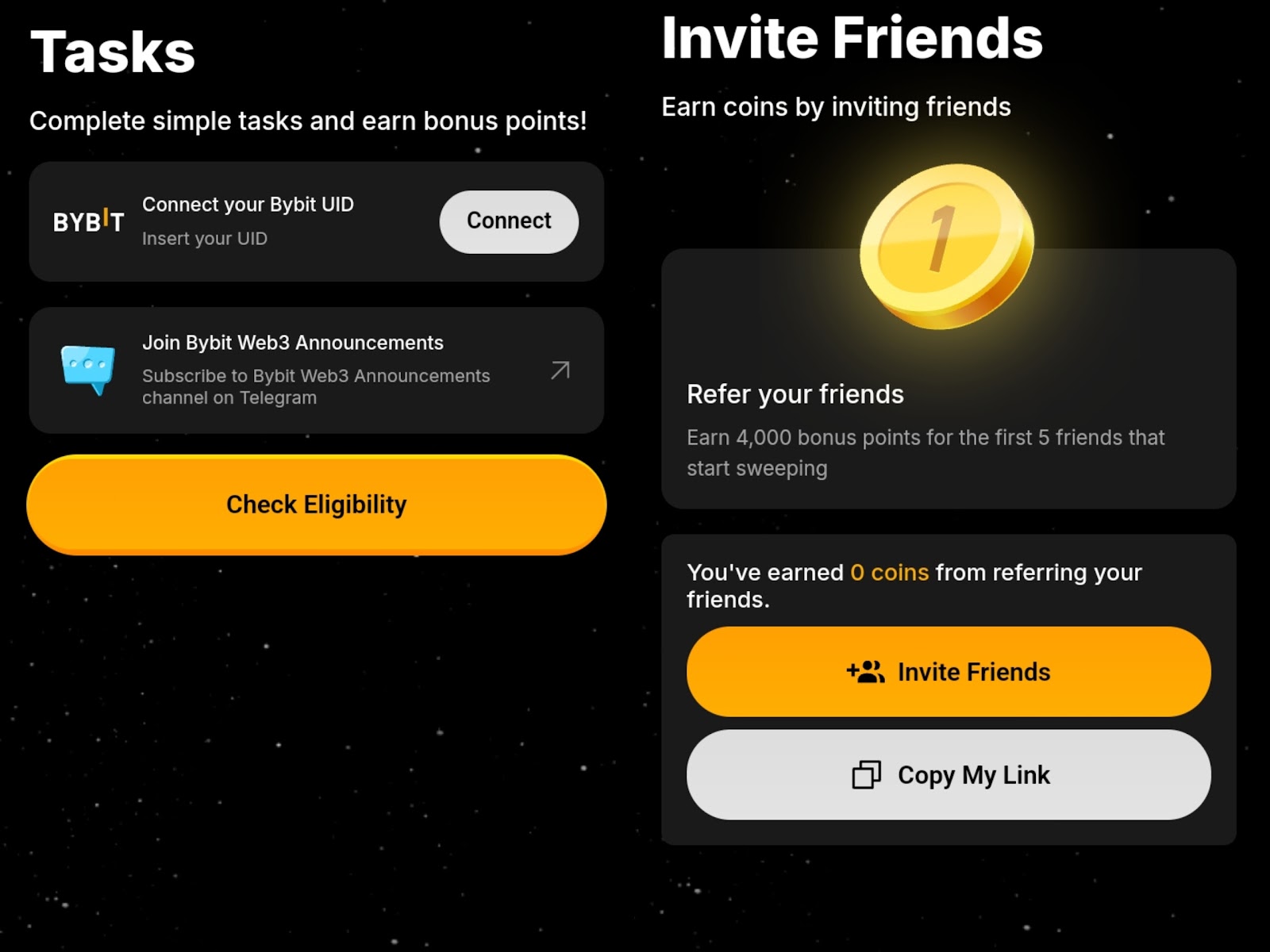Click the Invite Friends button label
Image resolution: width=1270 pixels, height=952 pixels.
tap(974, 672)
